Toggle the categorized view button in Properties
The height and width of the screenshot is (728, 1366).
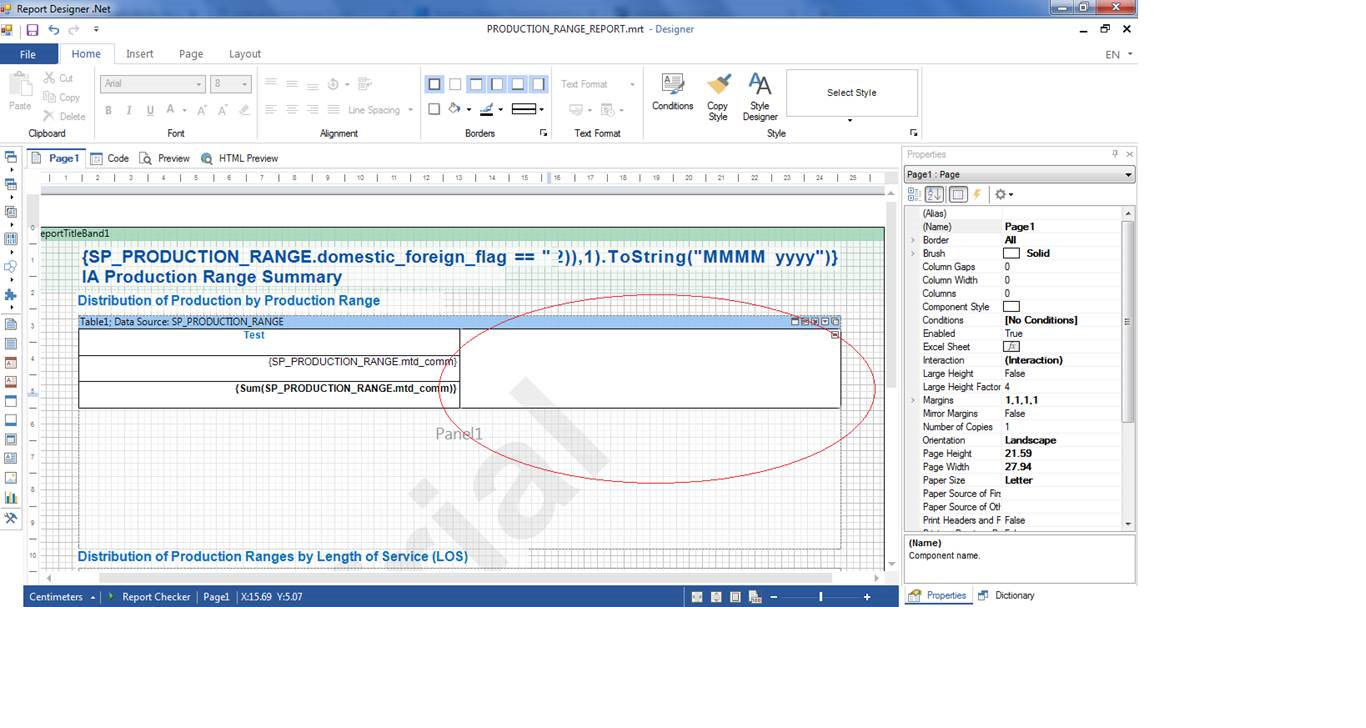(914, 195)
